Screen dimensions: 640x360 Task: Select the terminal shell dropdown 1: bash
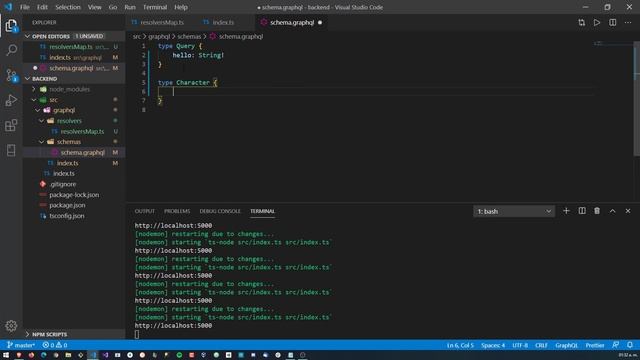[514, 211]
